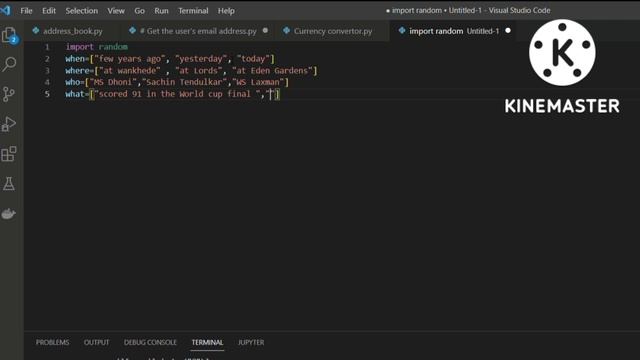Click the import keyword on line 1
This screenshot has height=360, width=640.
pyautogui.click(x=80, y=47)
